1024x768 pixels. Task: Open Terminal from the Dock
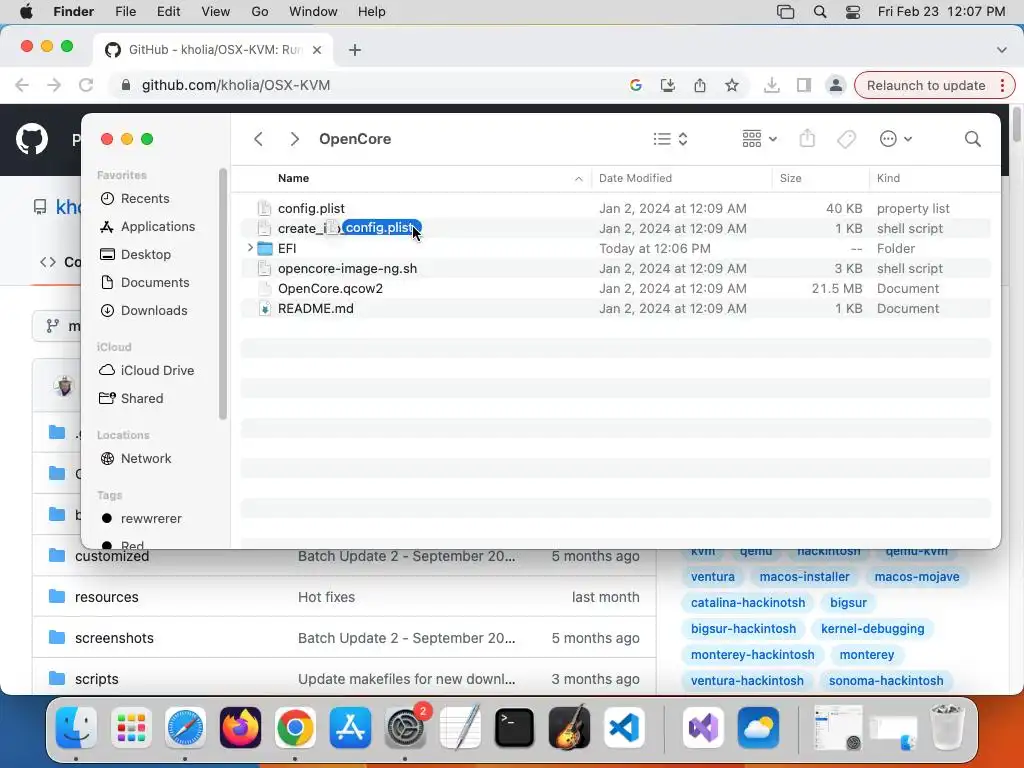coord(515,728)
